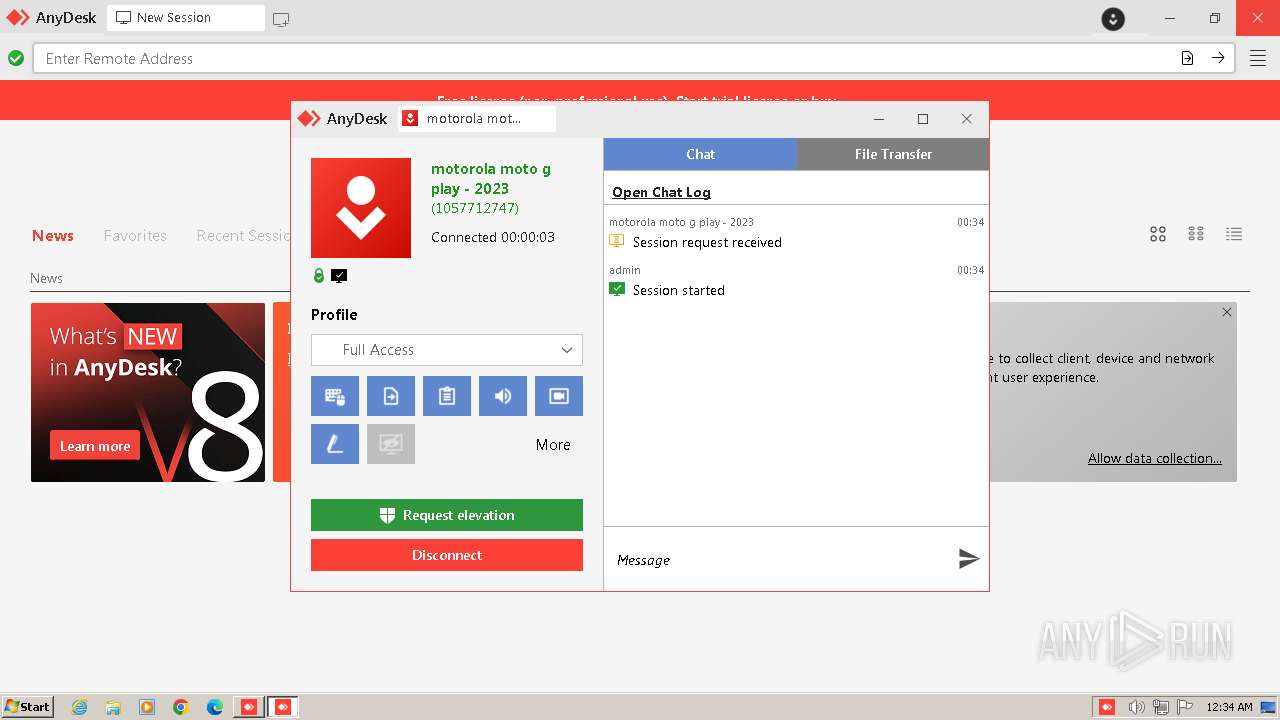Viewport: 1280px width, 720px height.
Task: Click the 'Session started' chat entry
Action: coord(679,290)
